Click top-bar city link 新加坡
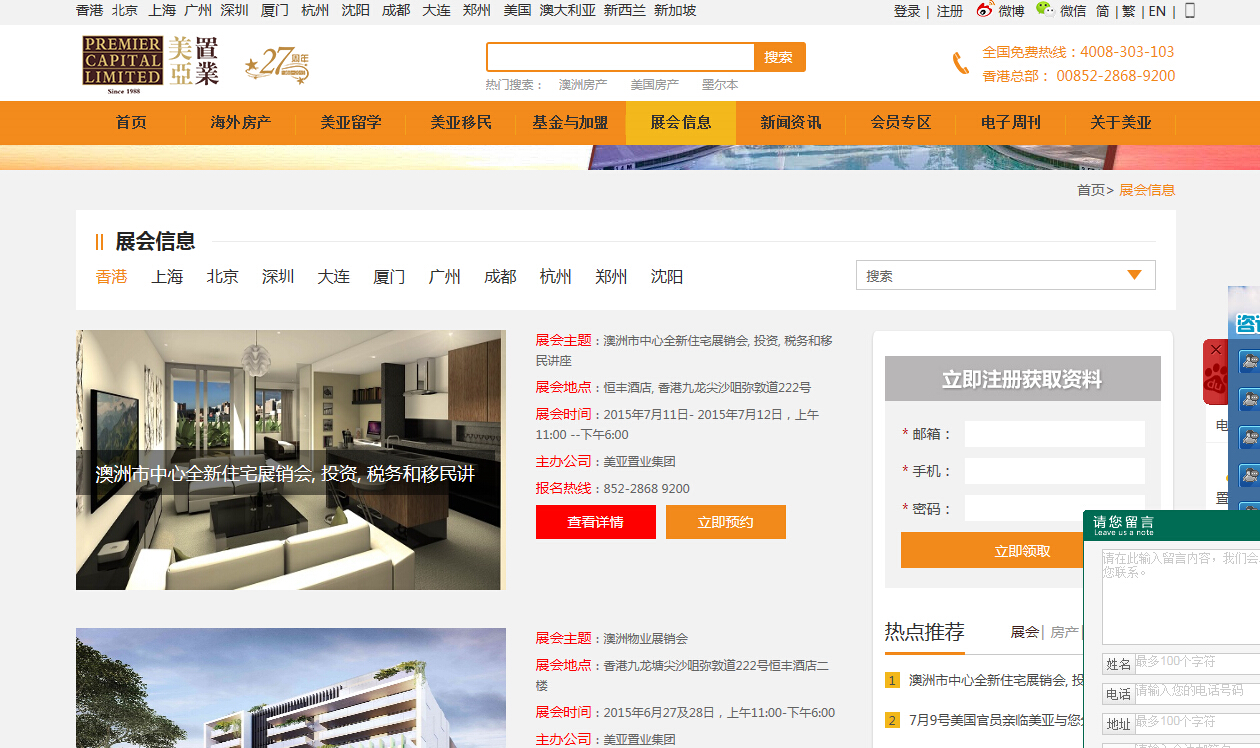Screen dimensions: 1260x748 point(675,11)
